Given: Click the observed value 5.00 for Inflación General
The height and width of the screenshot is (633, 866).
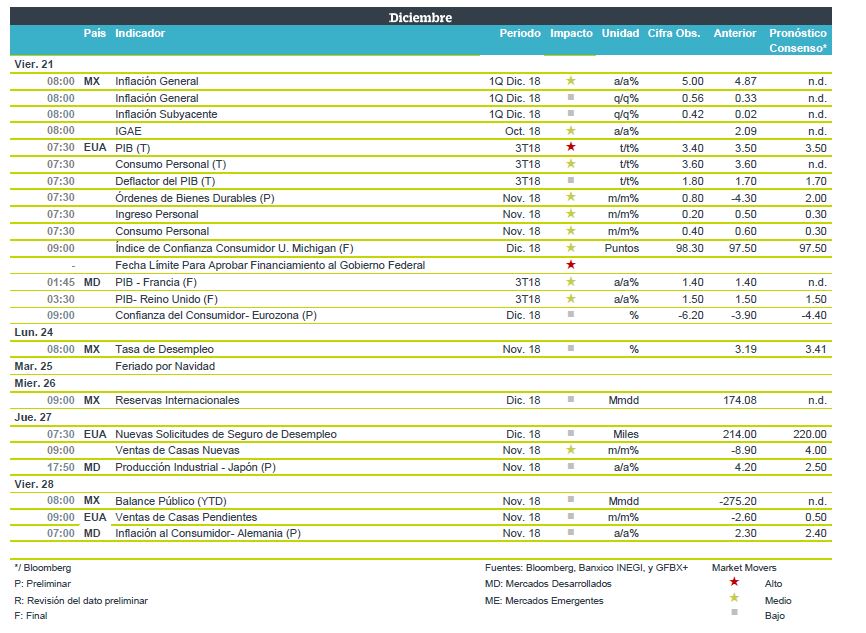Looking at the screenshot, I should point(693,81).
